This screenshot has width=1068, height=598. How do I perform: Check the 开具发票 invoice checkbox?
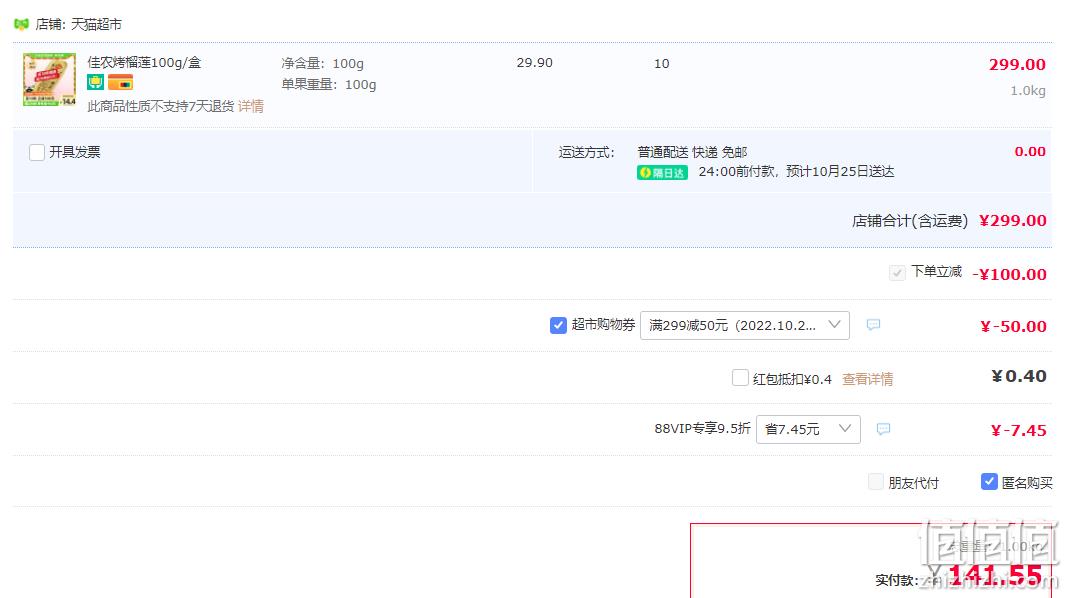37,152
